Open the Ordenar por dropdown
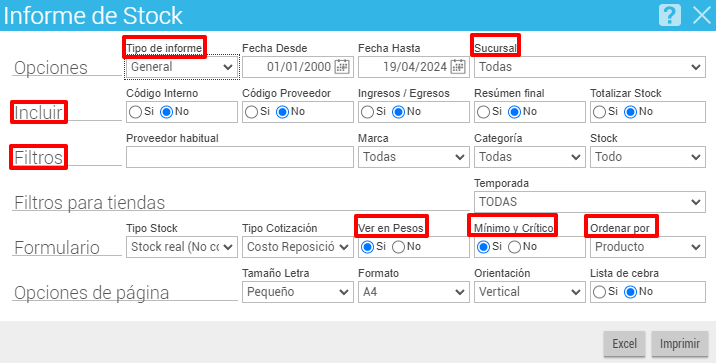The height and width of the screenshot is (363, 716). (x=648, y=247)
